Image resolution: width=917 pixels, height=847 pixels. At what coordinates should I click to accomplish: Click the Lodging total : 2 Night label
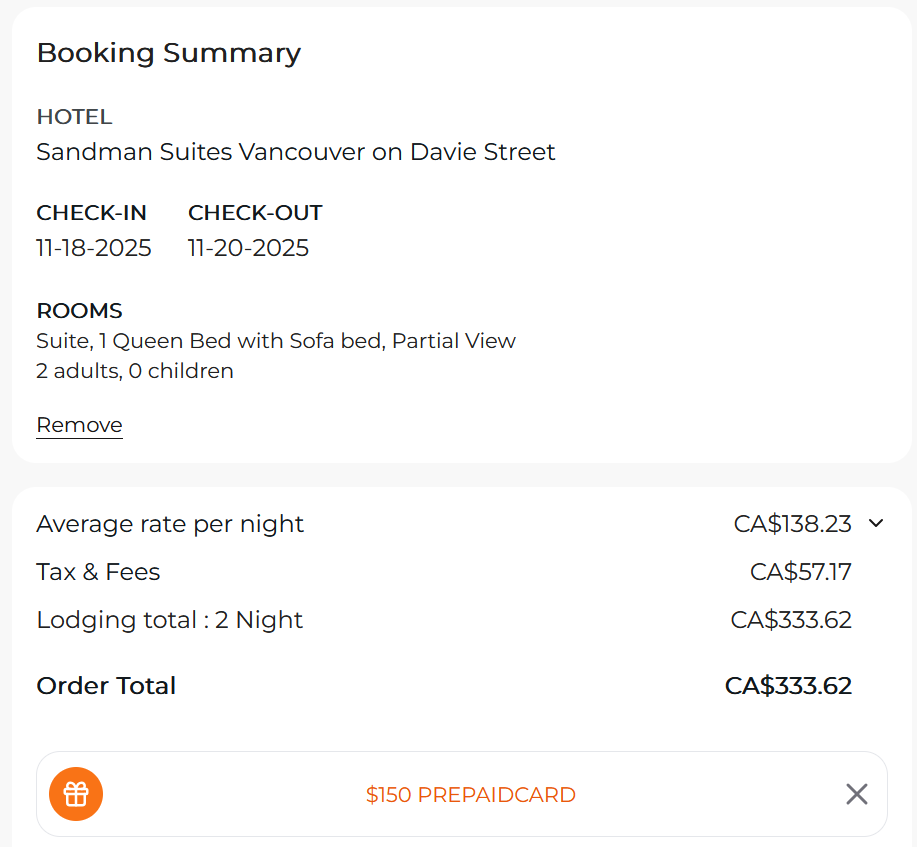169,620
